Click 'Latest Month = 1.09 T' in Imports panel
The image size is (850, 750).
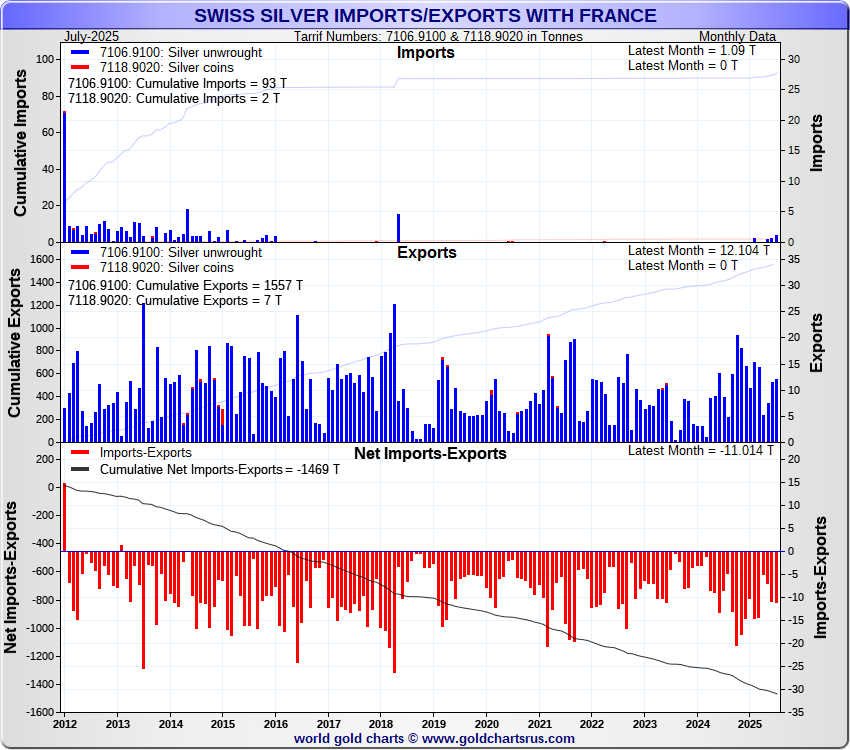[x=692, y=50]
